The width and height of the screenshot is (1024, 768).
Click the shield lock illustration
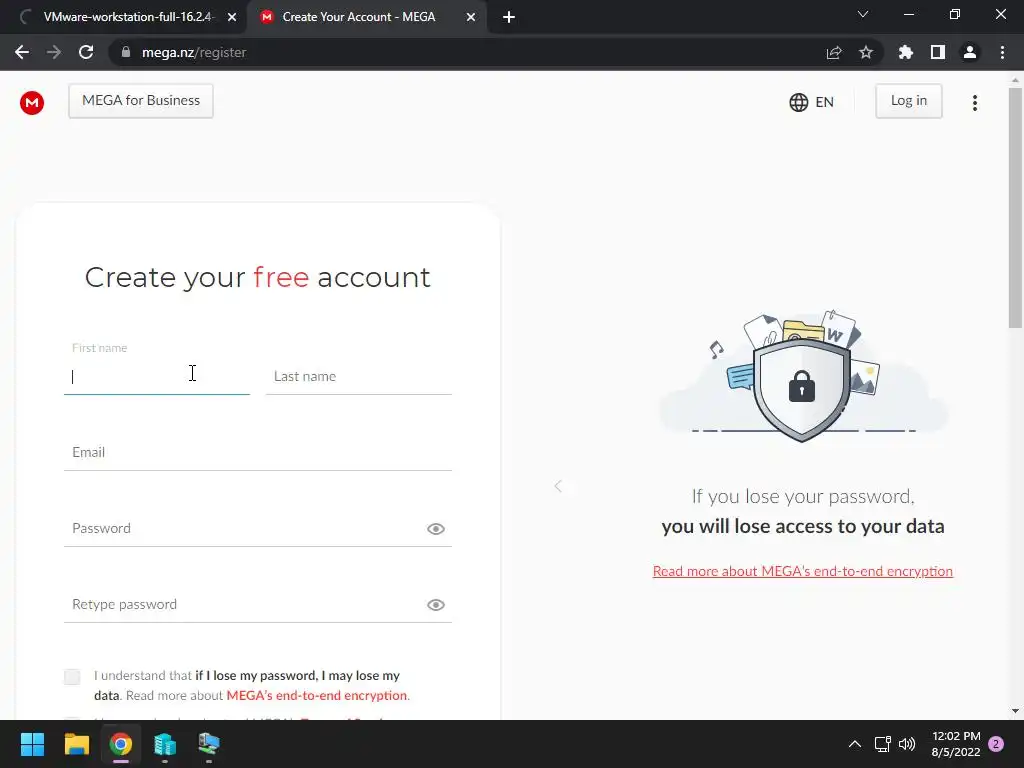pos(802,389)
